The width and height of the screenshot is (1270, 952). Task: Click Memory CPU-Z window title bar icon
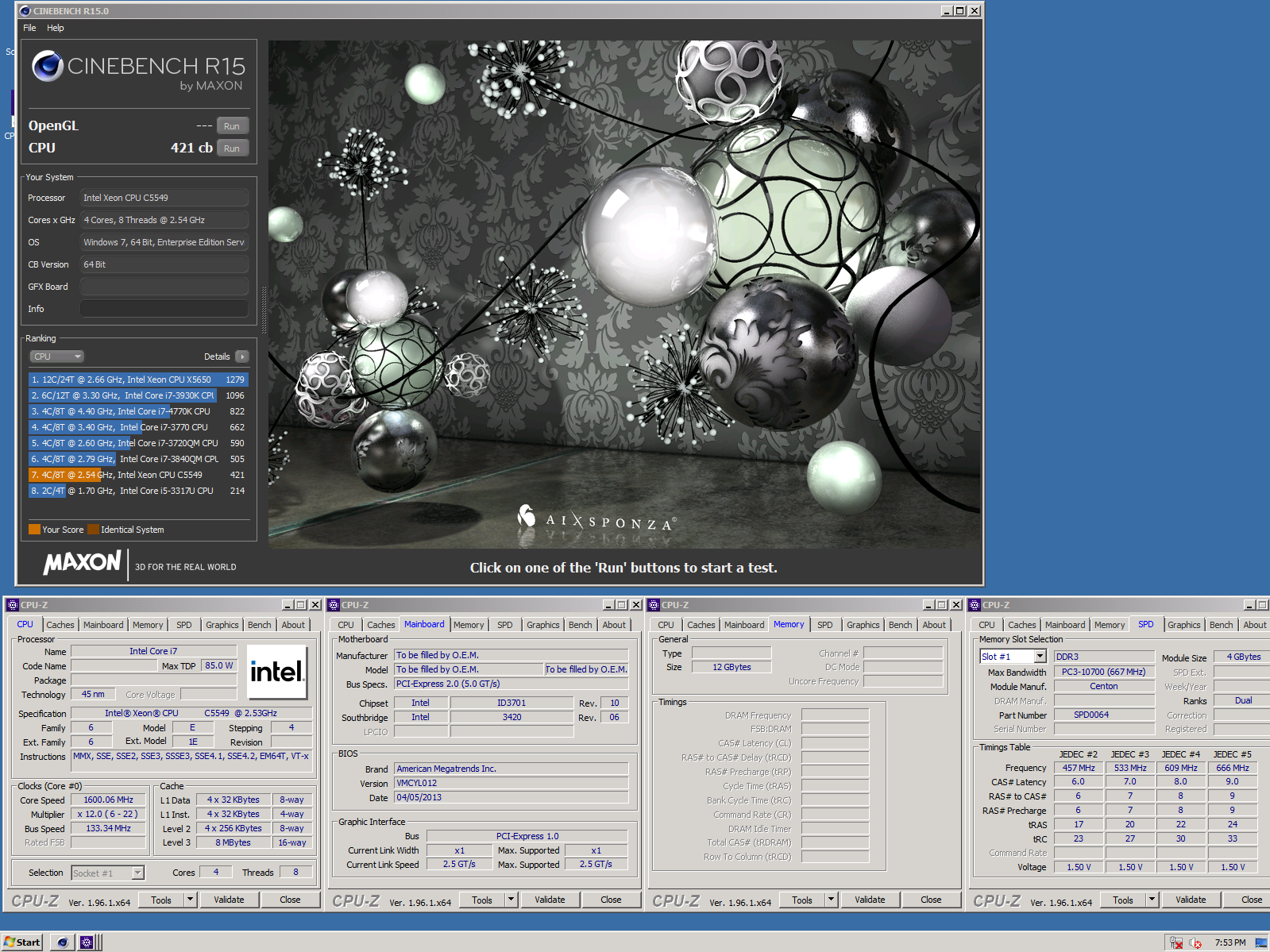coord(654,605)
